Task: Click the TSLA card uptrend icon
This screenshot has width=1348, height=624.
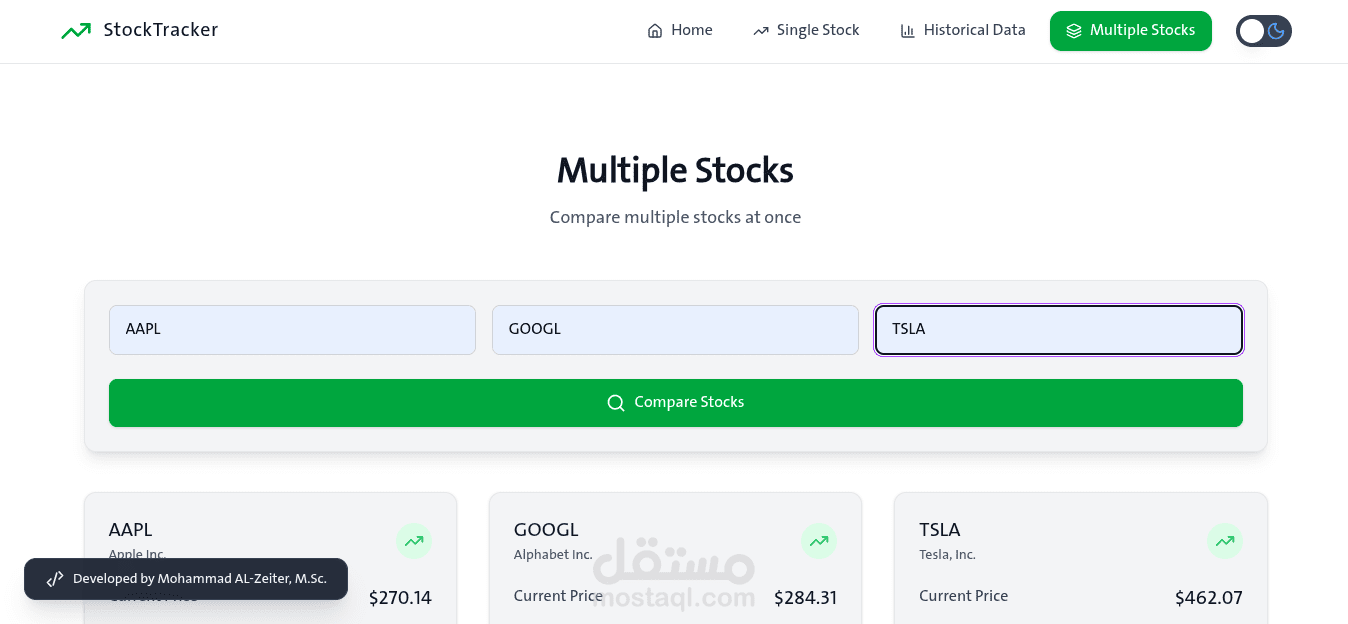Action: point(1225,542)
